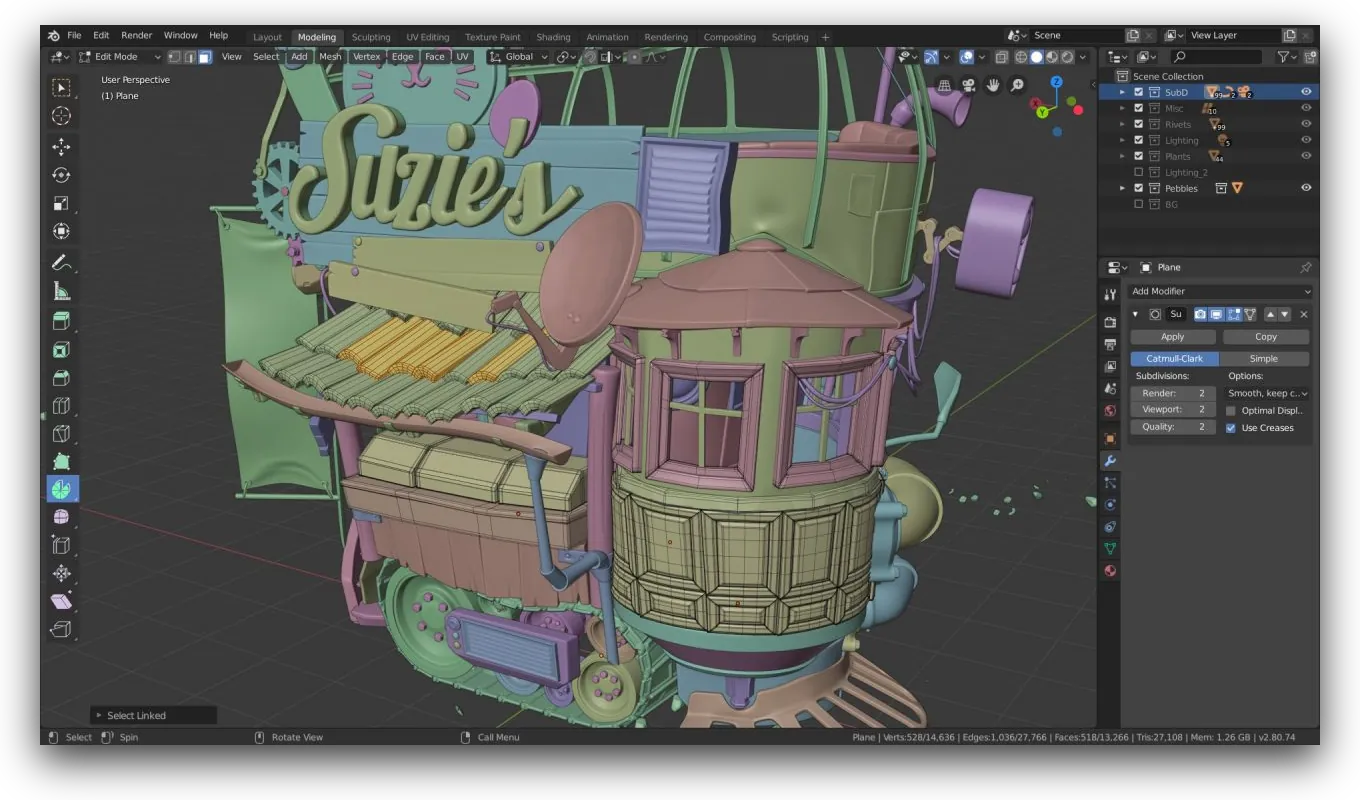The width and height of the screenshot is (1360, 800).
Task: Select the Move tool in the toolbar
Action: (x=61, y=147)
